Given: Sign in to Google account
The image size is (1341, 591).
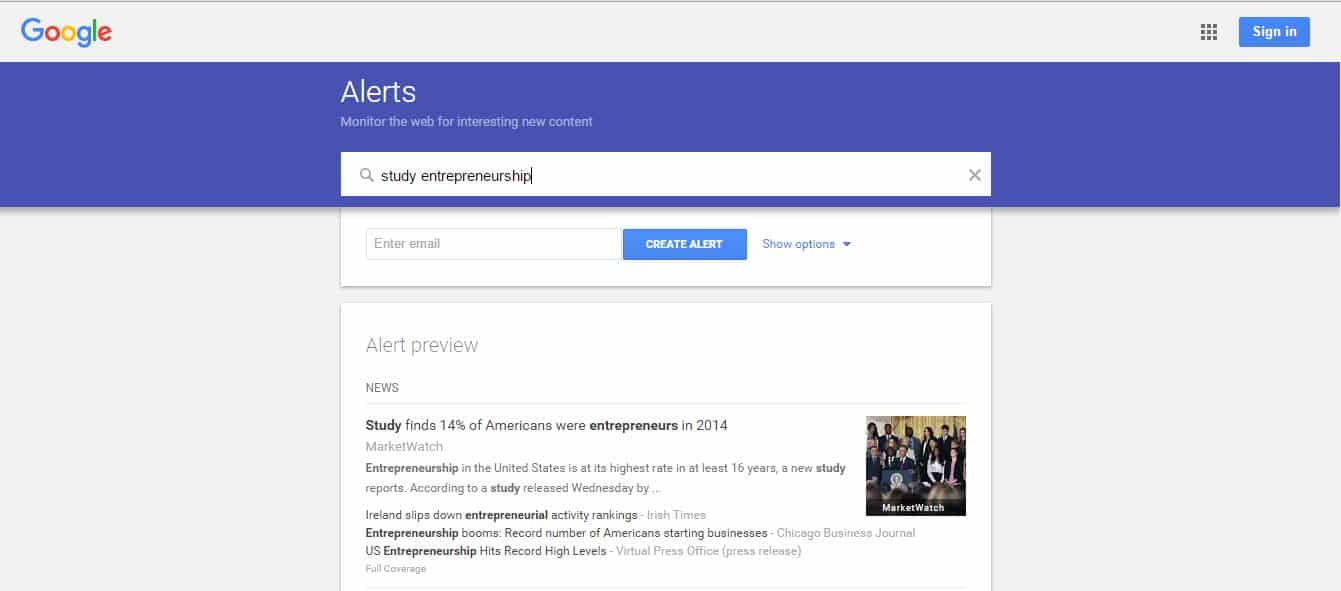Looking at the screenshot, I should coord(1274,31).
